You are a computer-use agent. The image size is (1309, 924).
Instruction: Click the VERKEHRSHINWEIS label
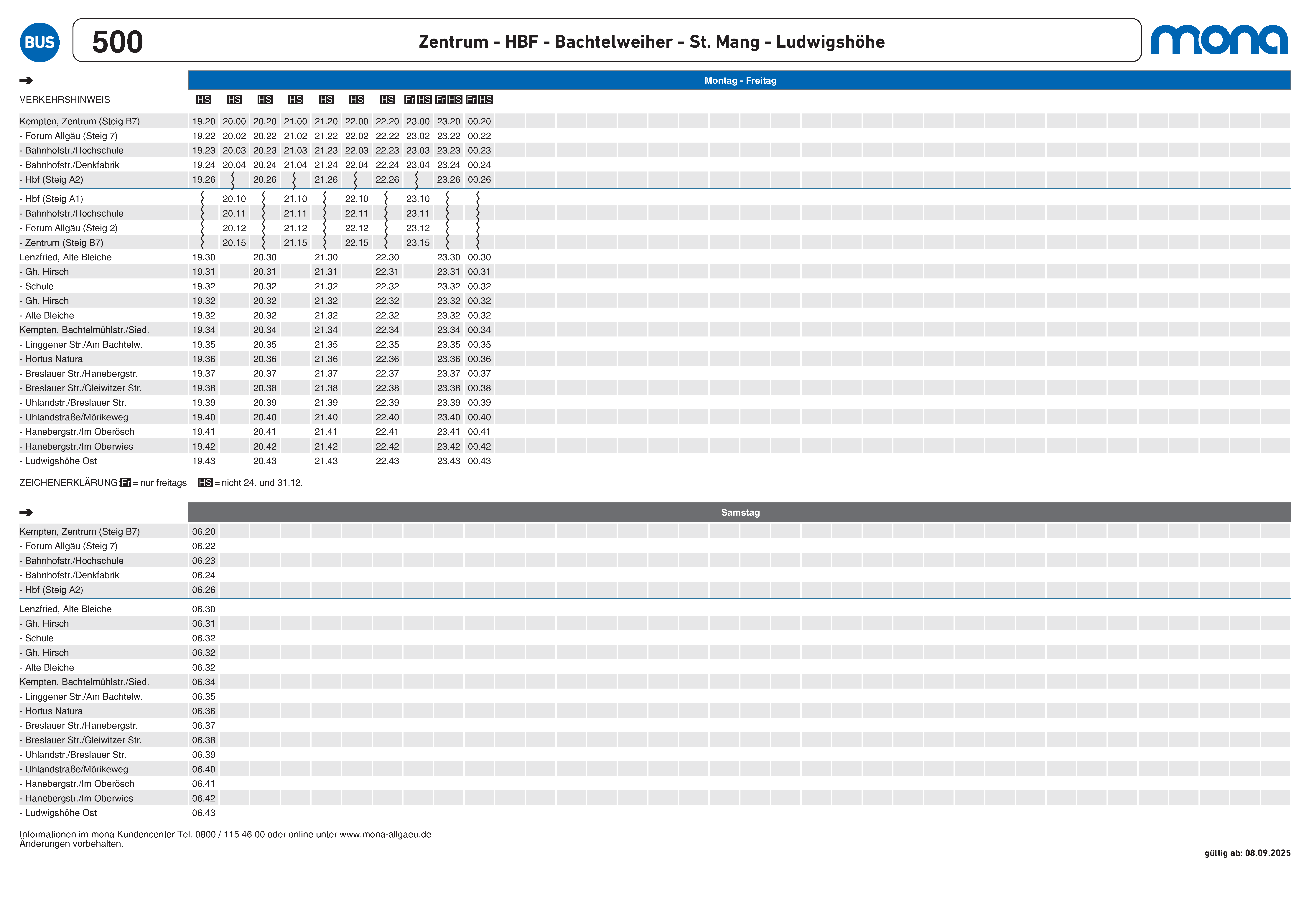pos(65,100)
